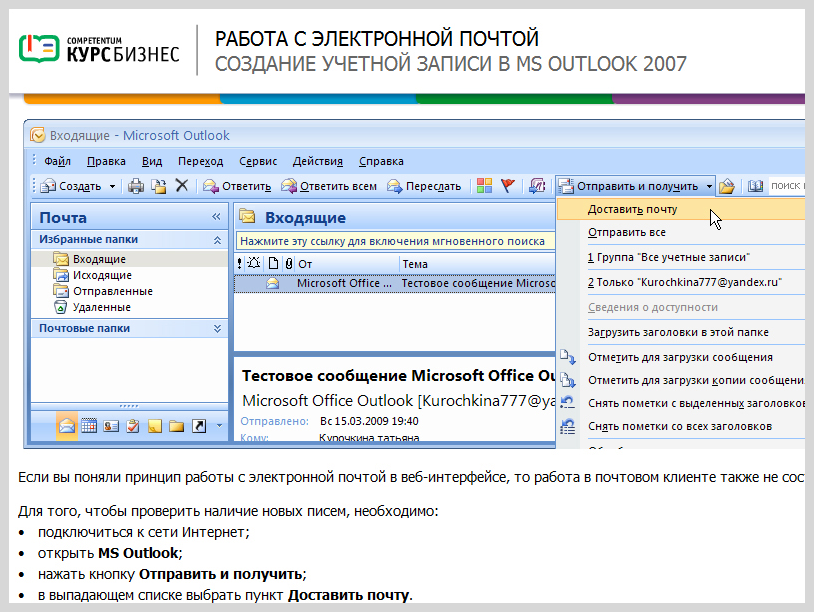Click the red follow-up flag icon
814x612 pixels.
(x=508, y=186)
